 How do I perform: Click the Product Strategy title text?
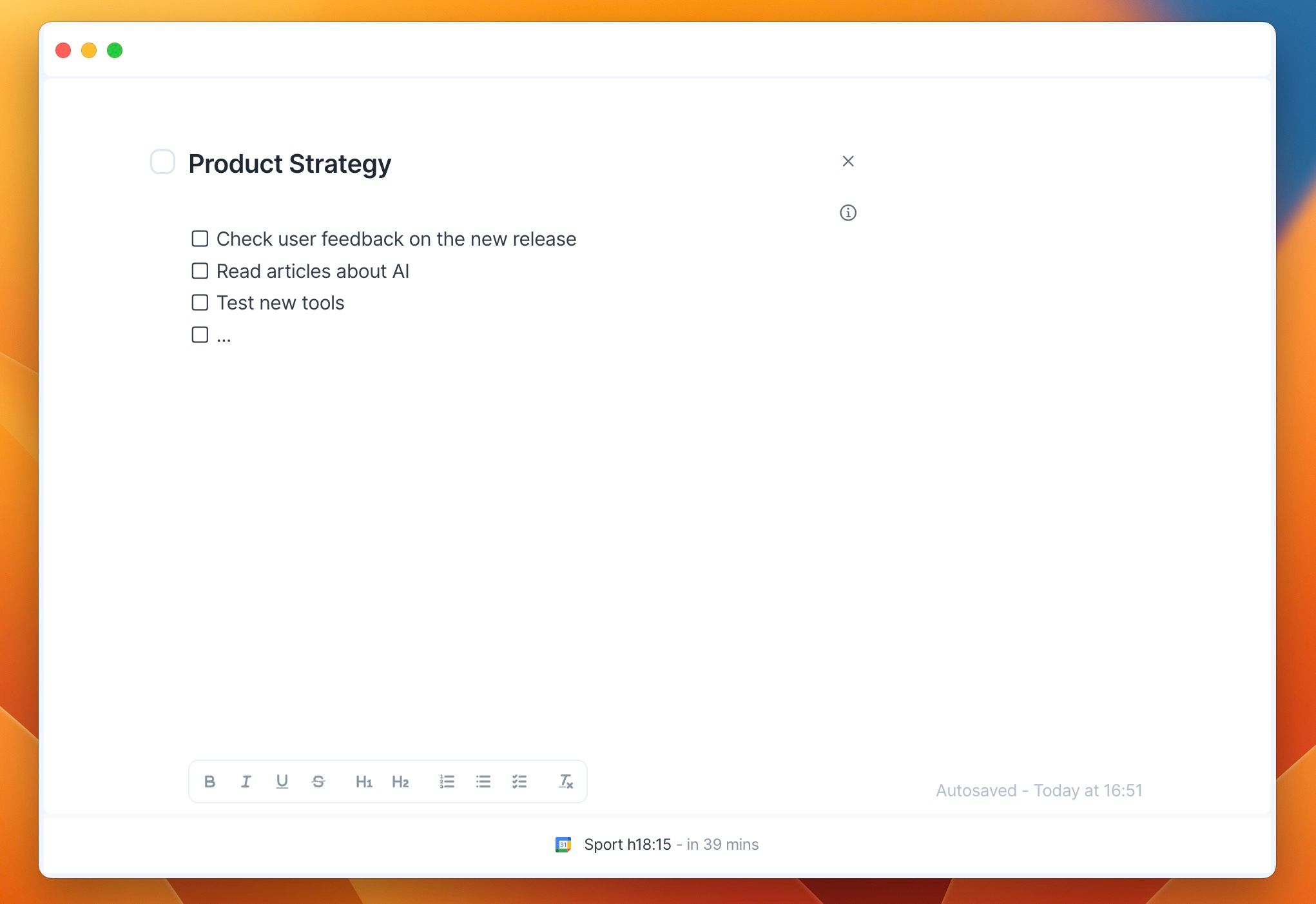[289, 164]
